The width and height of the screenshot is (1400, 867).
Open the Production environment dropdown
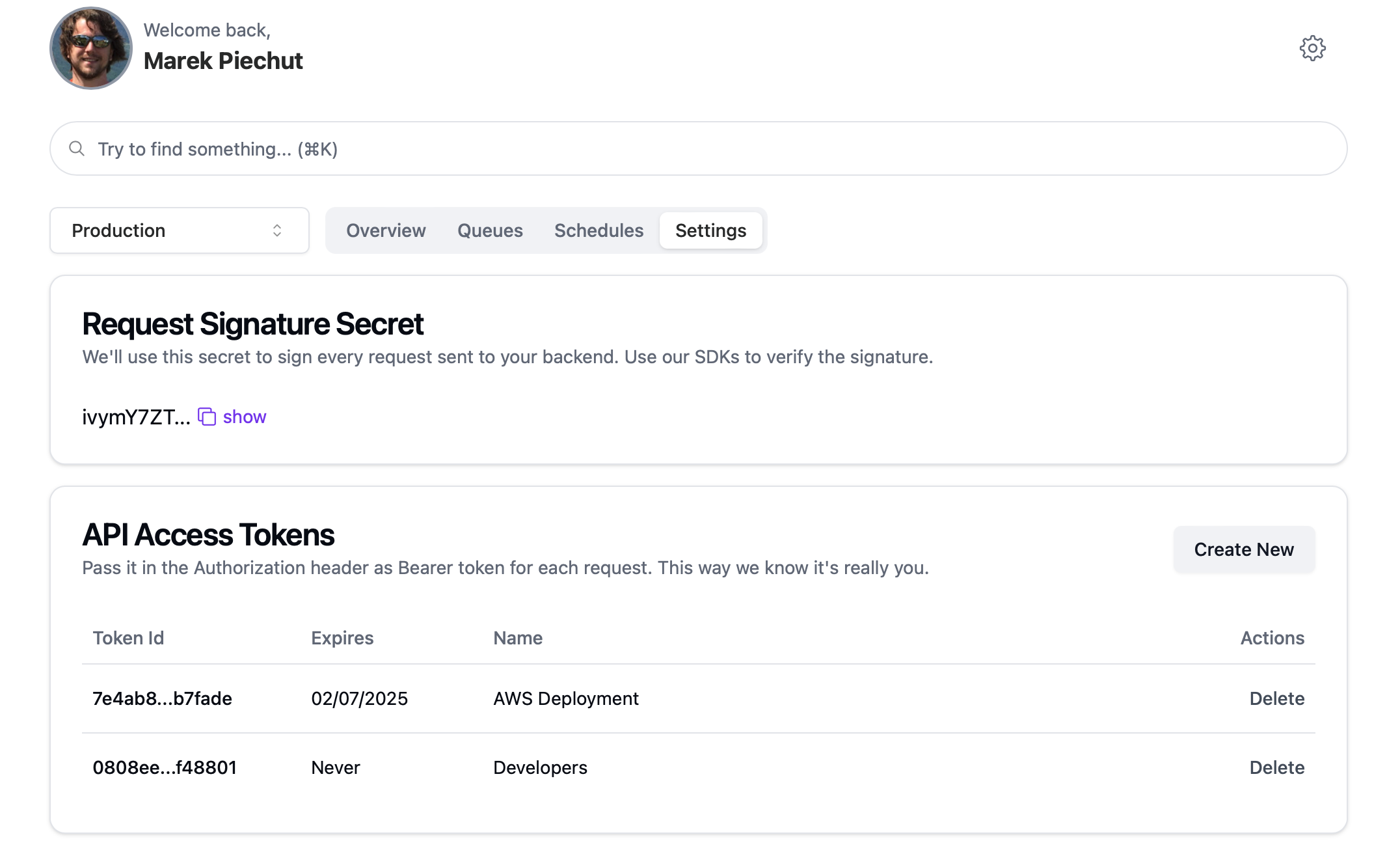click(x=179, y=230)
